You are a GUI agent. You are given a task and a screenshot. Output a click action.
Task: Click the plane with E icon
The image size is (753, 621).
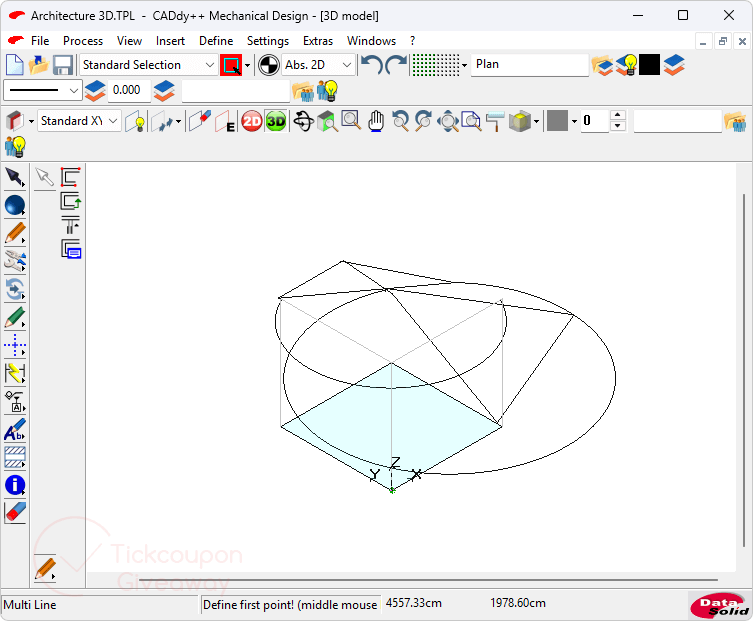click(x=225, y=121)
